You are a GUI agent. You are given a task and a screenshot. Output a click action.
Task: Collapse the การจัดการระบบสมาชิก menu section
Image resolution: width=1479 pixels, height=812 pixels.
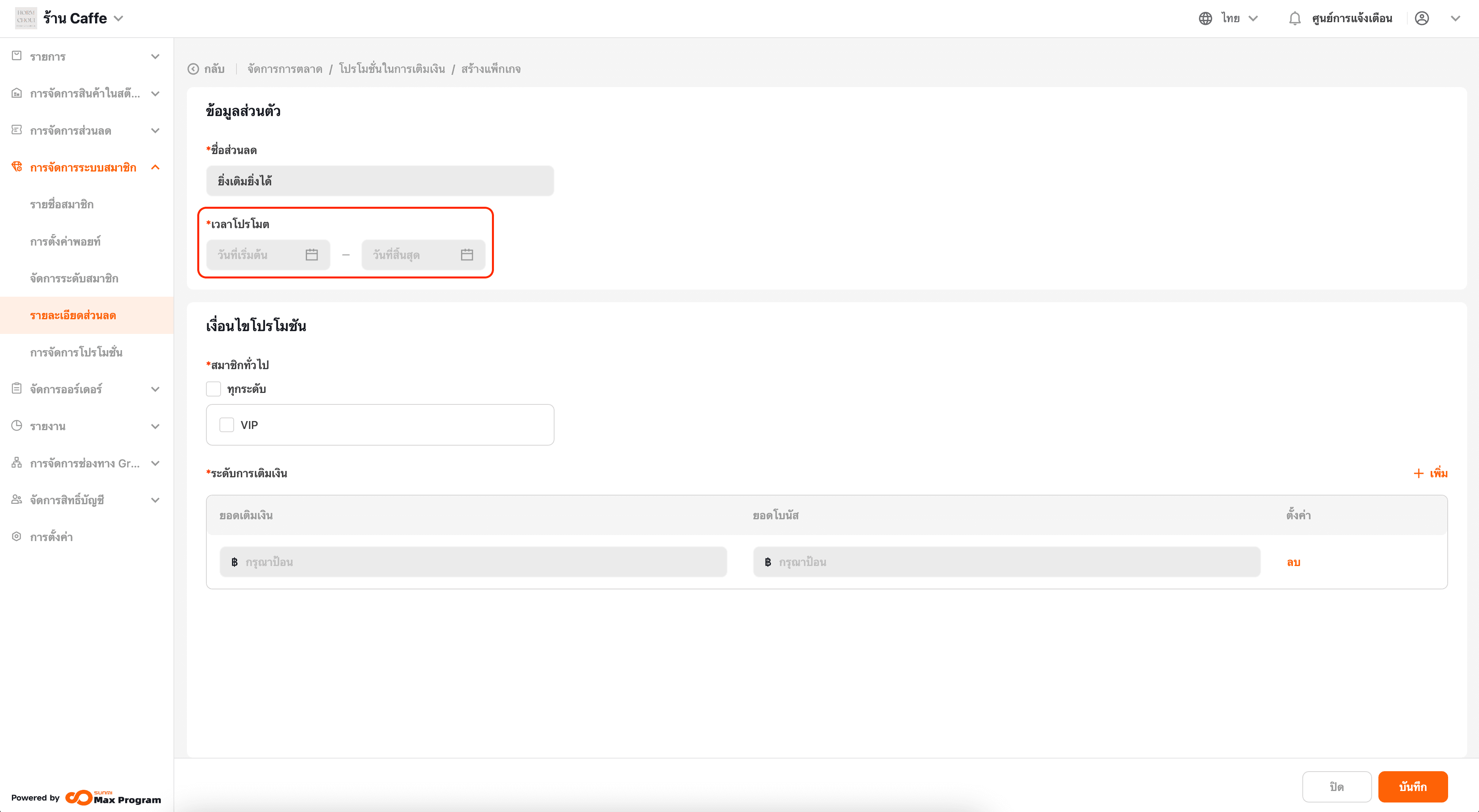point(155,167)
